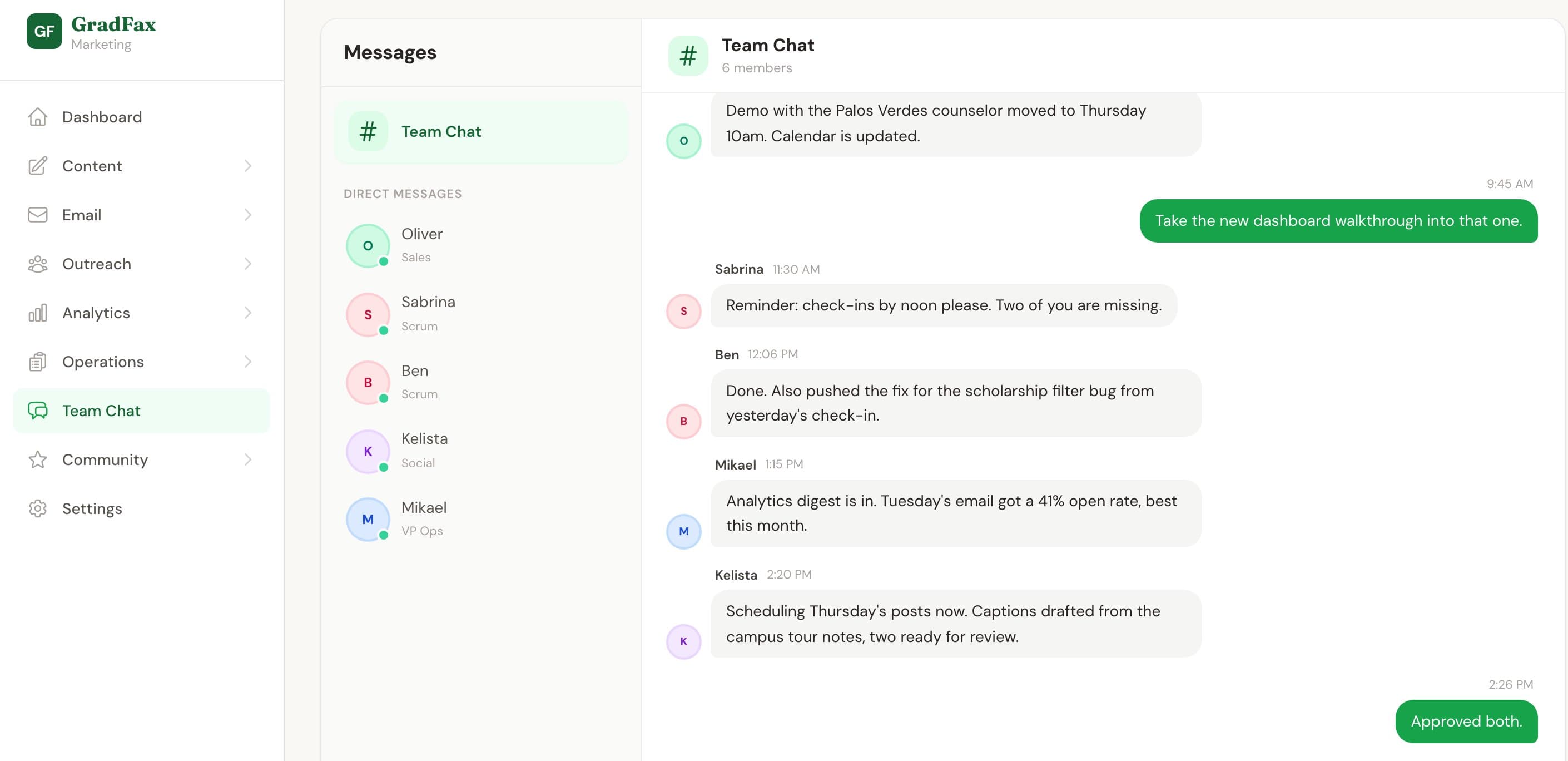This screenshot has height=761, width=1568.
Task: Click sender name 'Mikael' at 1:15 PM
Action: pyautogui.click(x=735, y=464)
